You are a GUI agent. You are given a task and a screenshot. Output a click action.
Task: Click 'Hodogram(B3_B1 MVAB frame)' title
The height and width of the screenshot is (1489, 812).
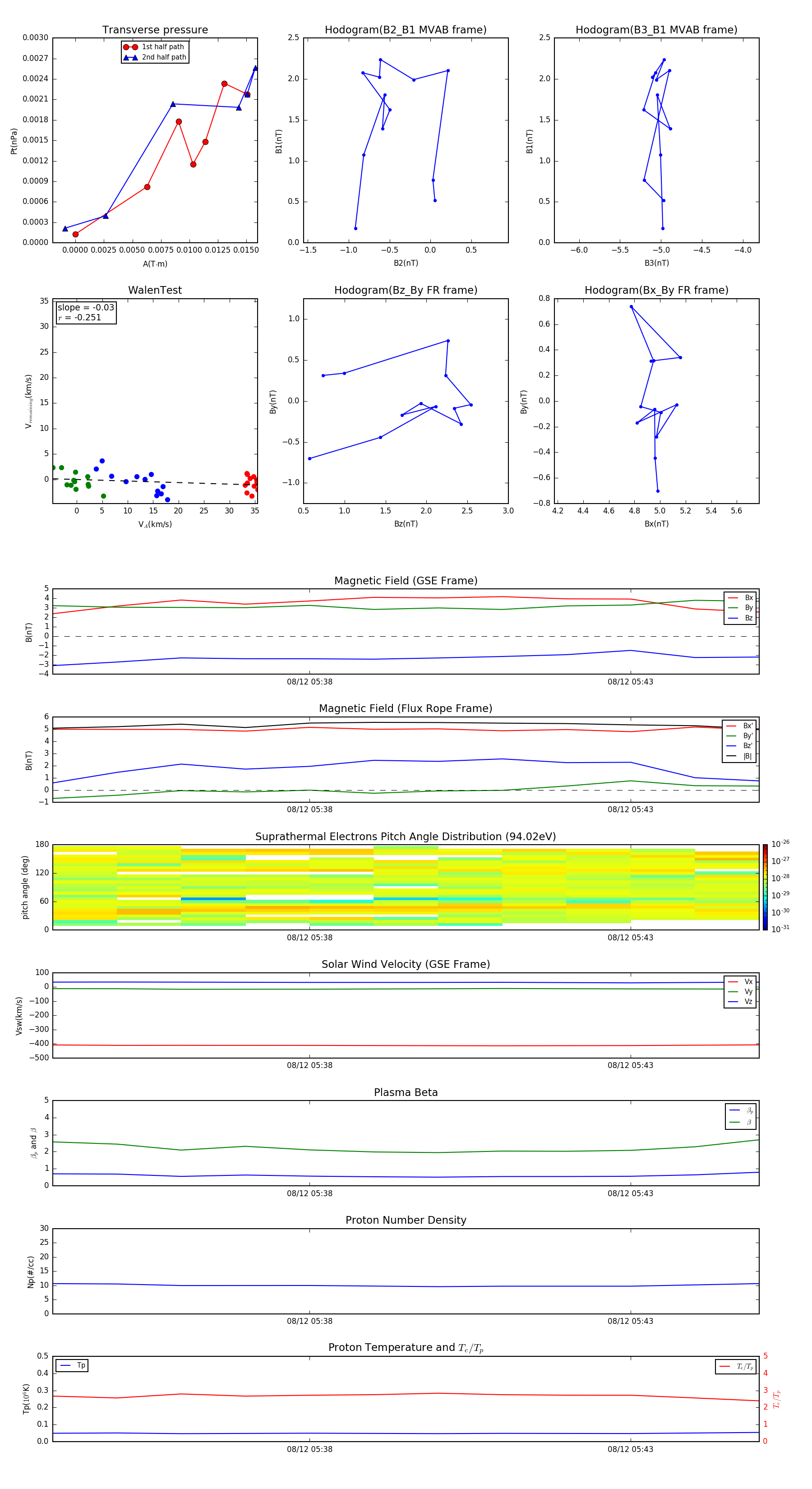[x=656, y=29]
